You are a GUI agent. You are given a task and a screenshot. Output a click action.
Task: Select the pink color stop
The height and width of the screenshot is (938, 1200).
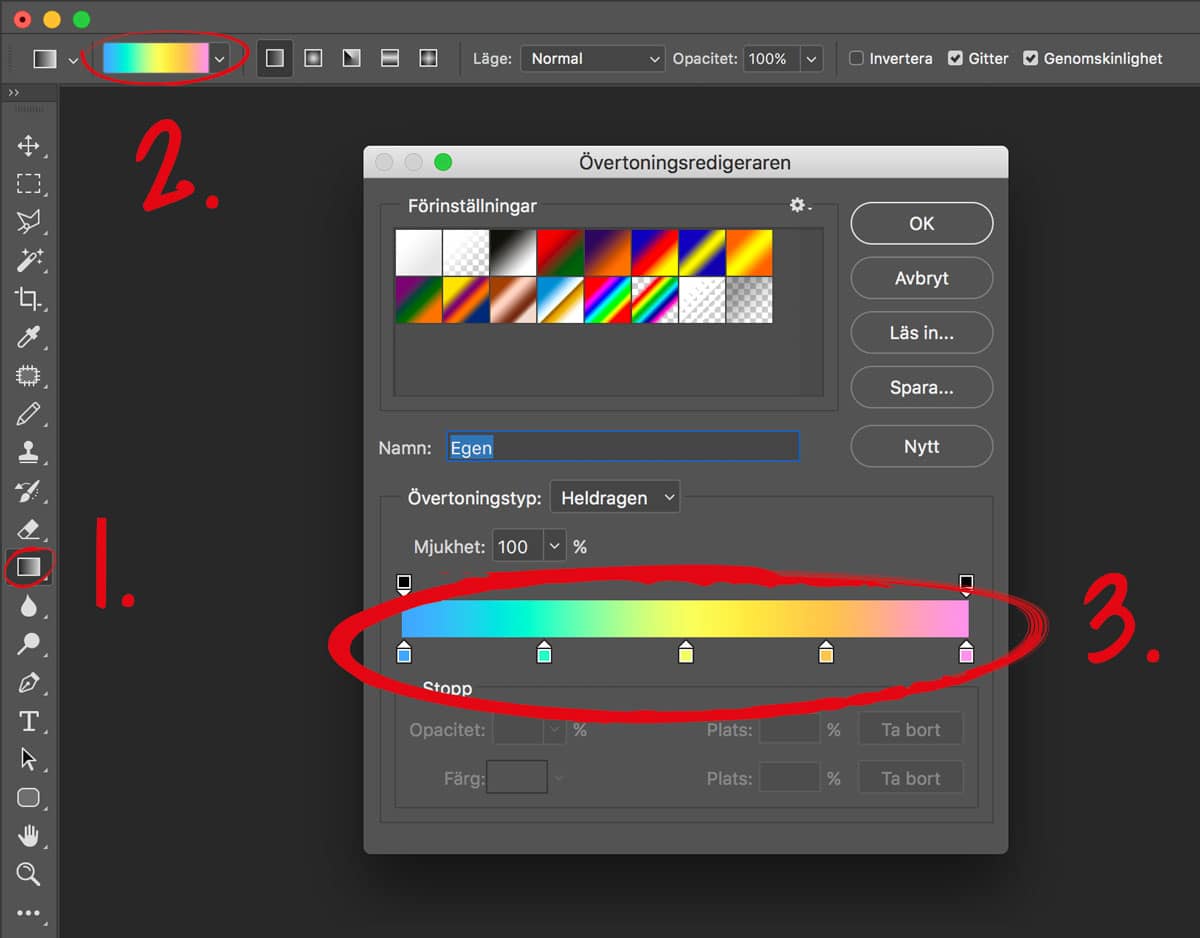(966, 653)
